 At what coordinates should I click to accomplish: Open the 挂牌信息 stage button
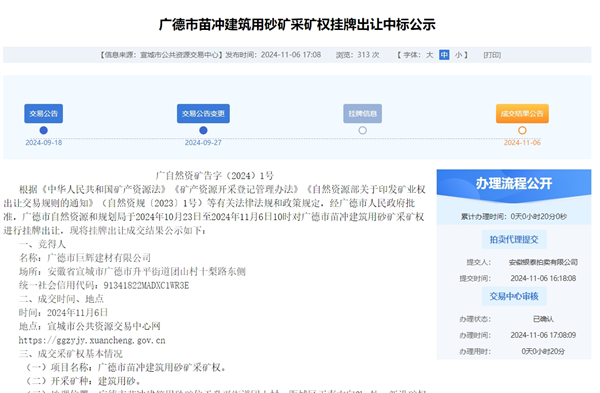[362, 114]
